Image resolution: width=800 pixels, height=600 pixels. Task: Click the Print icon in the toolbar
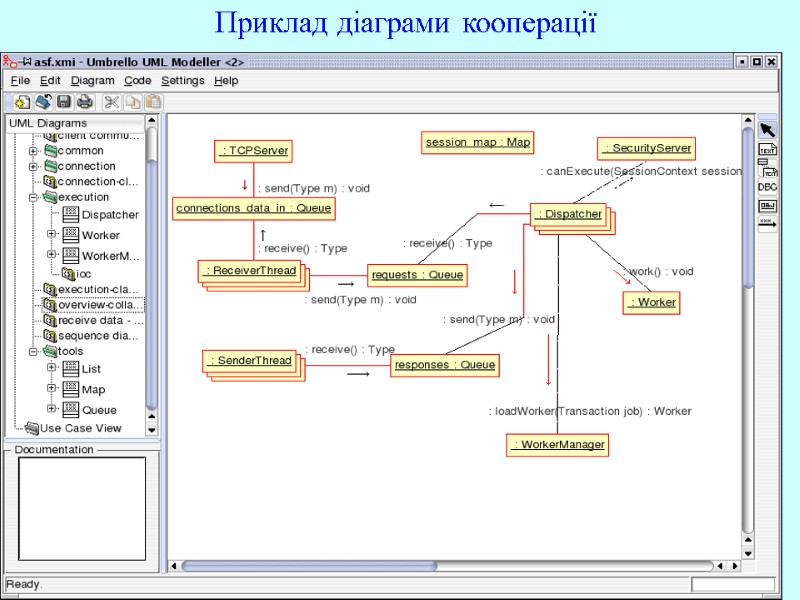[x=86, y=103]
